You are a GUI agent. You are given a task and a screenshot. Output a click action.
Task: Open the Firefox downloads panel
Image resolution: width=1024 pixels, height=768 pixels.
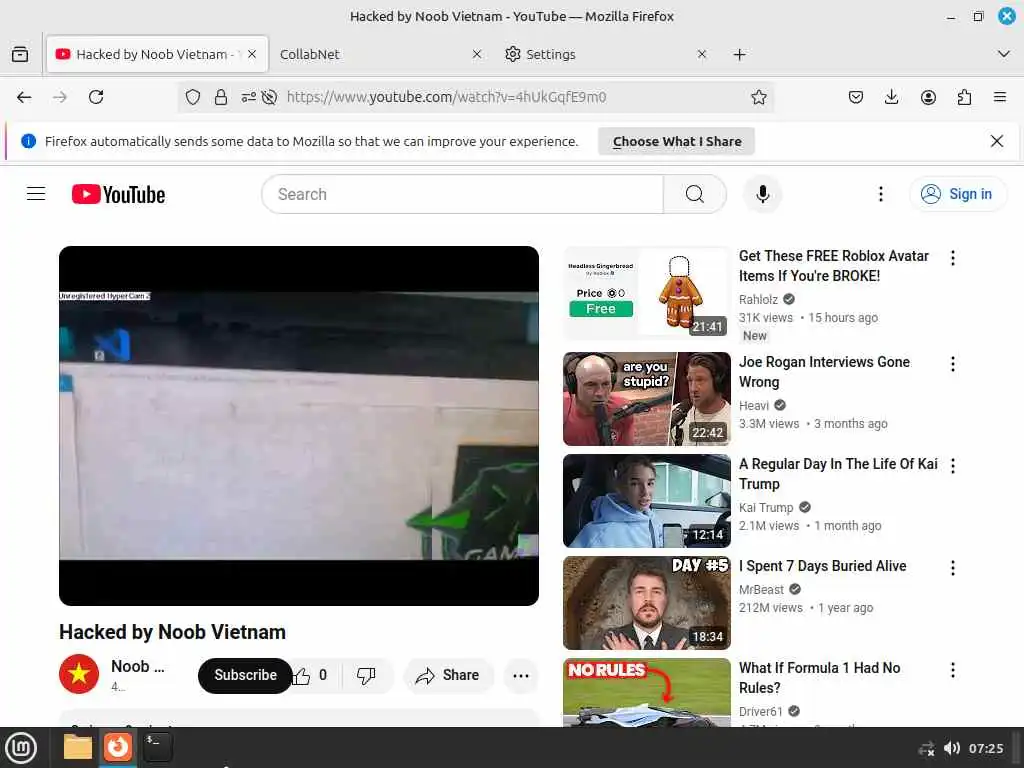click(891, 97)
